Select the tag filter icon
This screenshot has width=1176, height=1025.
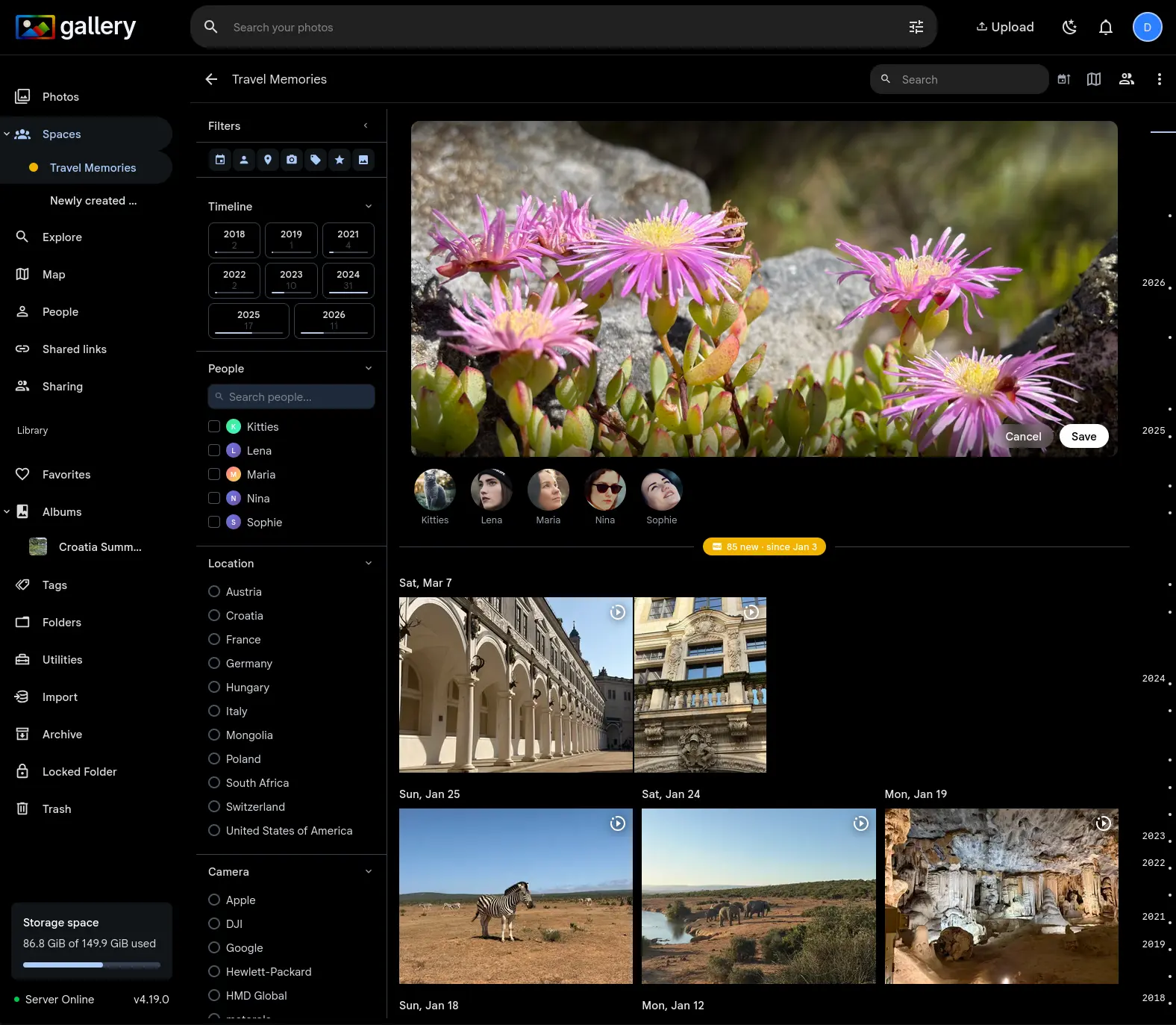click(316, 160)
